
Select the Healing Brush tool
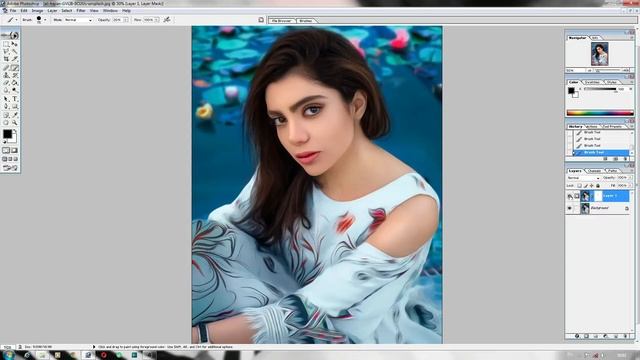(x=6, y=68)
